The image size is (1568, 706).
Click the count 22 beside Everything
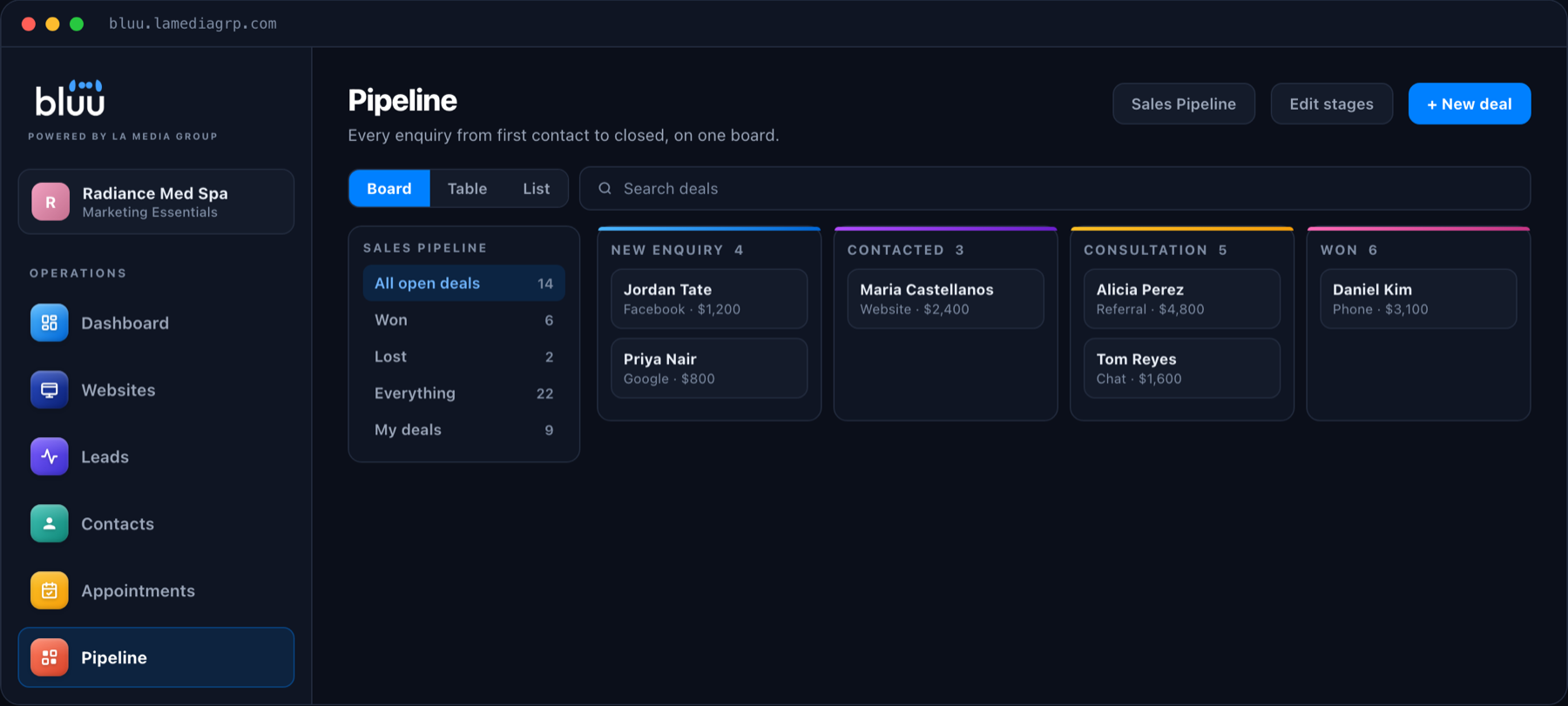545,393
